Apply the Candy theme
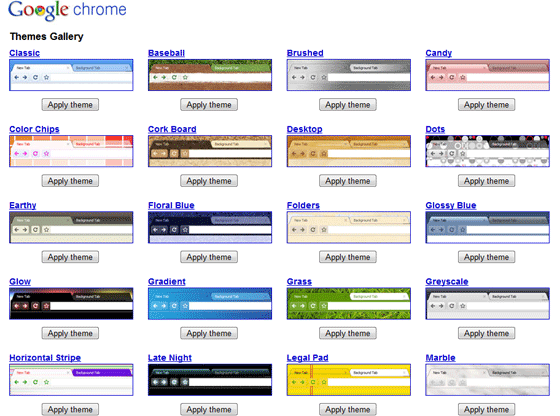 click(x=486, y=105)
